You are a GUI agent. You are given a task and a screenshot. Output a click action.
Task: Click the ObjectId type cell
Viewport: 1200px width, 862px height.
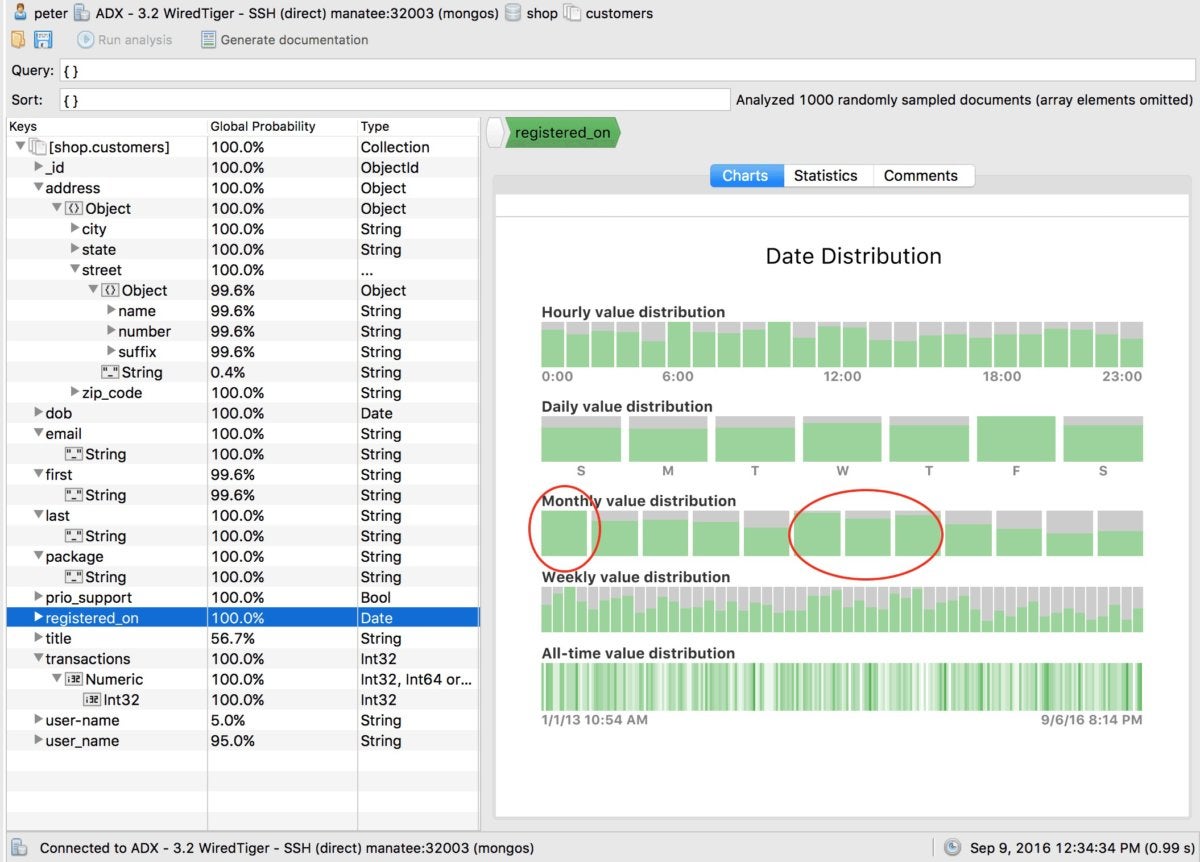390,168
